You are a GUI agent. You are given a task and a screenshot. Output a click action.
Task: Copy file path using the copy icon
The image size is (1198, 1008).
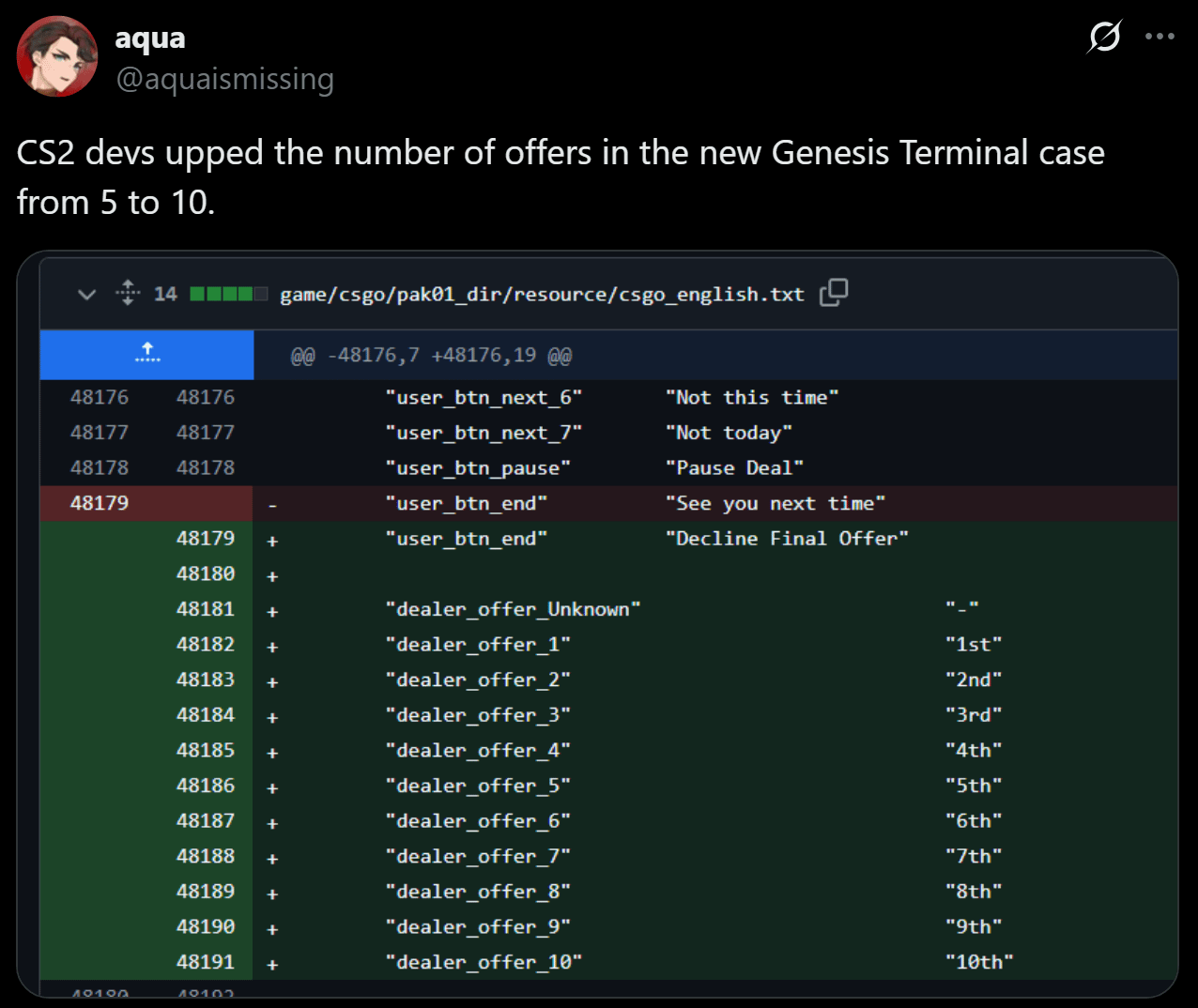(x=834, y=293)
